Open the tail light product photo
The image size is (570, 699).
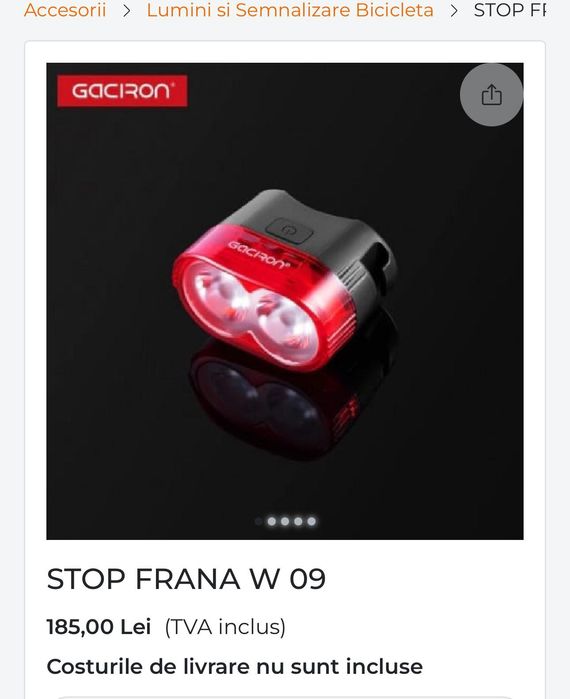coord(285,301)
